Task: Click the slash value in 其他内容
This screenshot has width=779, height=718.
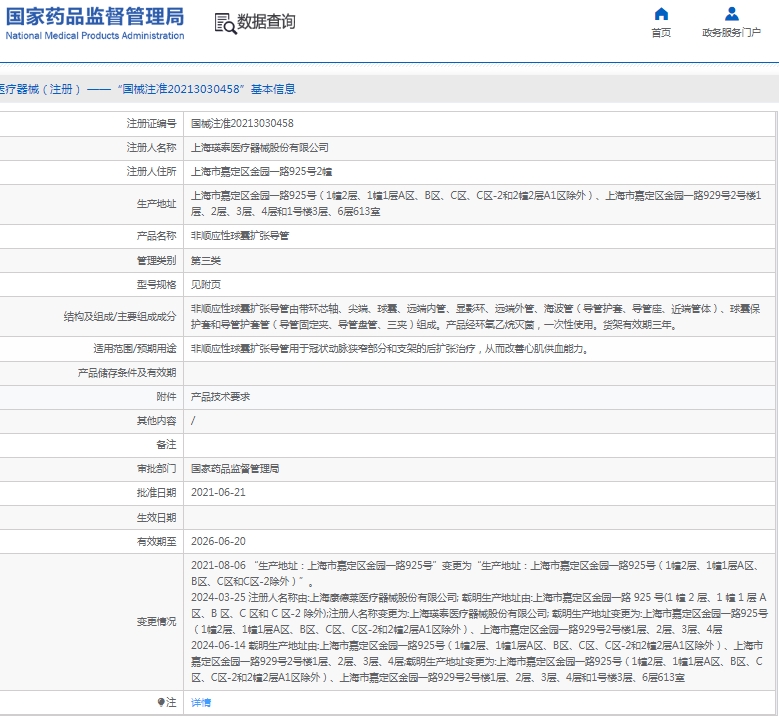Action: coord(193,421)
